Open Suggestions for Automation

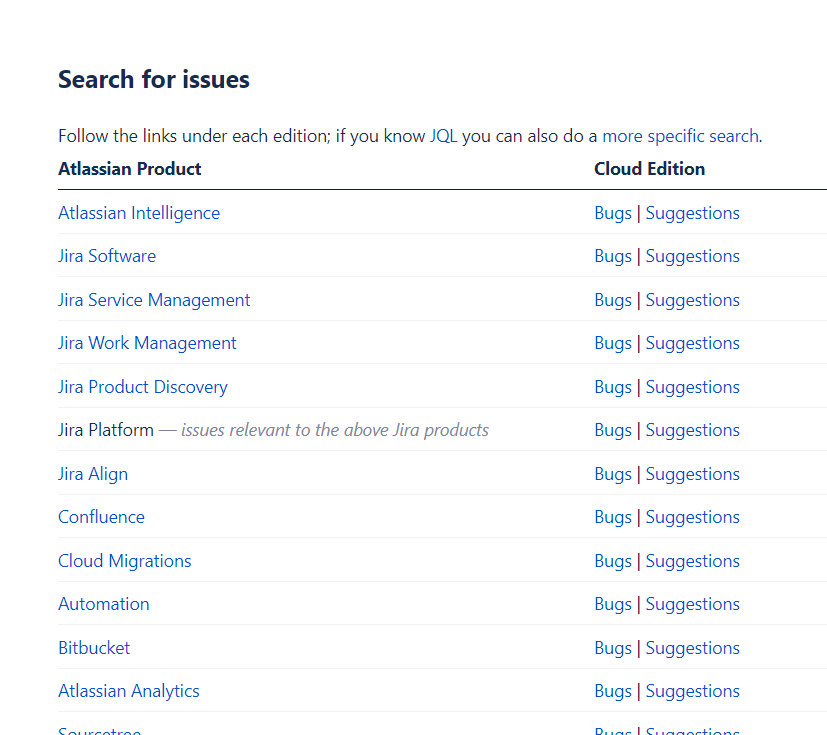point(693,604)
